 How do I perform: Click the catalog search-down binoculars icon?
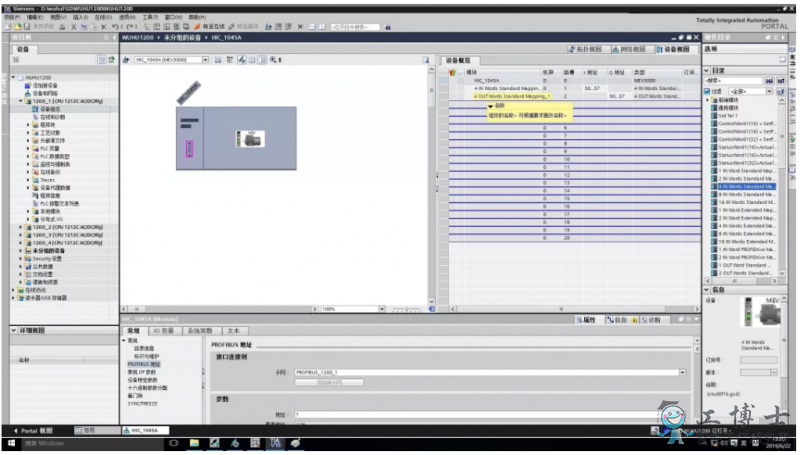pyautogui.click(x=769, y=81)
